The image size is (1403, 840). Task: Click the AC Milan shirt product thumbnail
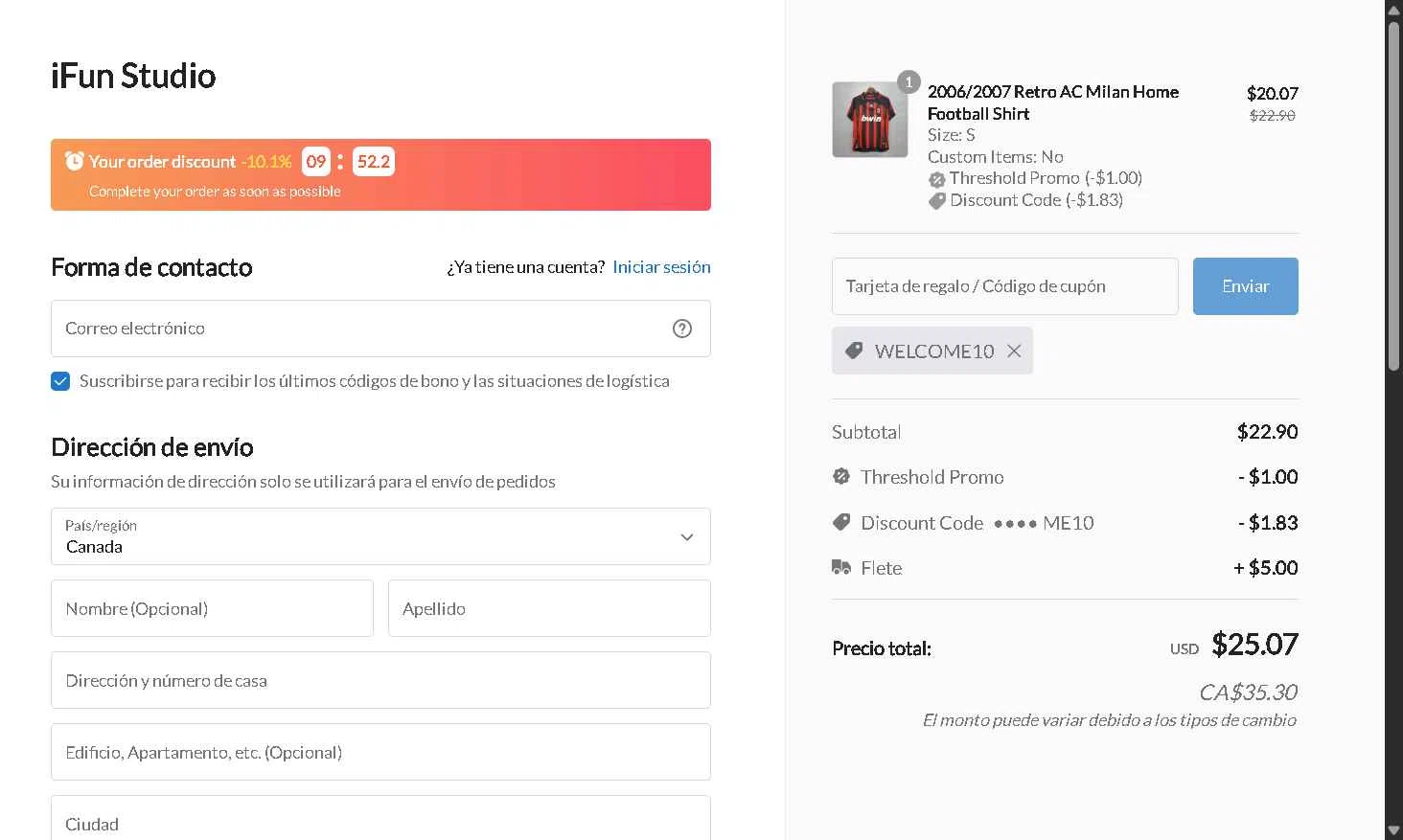tap(870, 120)
